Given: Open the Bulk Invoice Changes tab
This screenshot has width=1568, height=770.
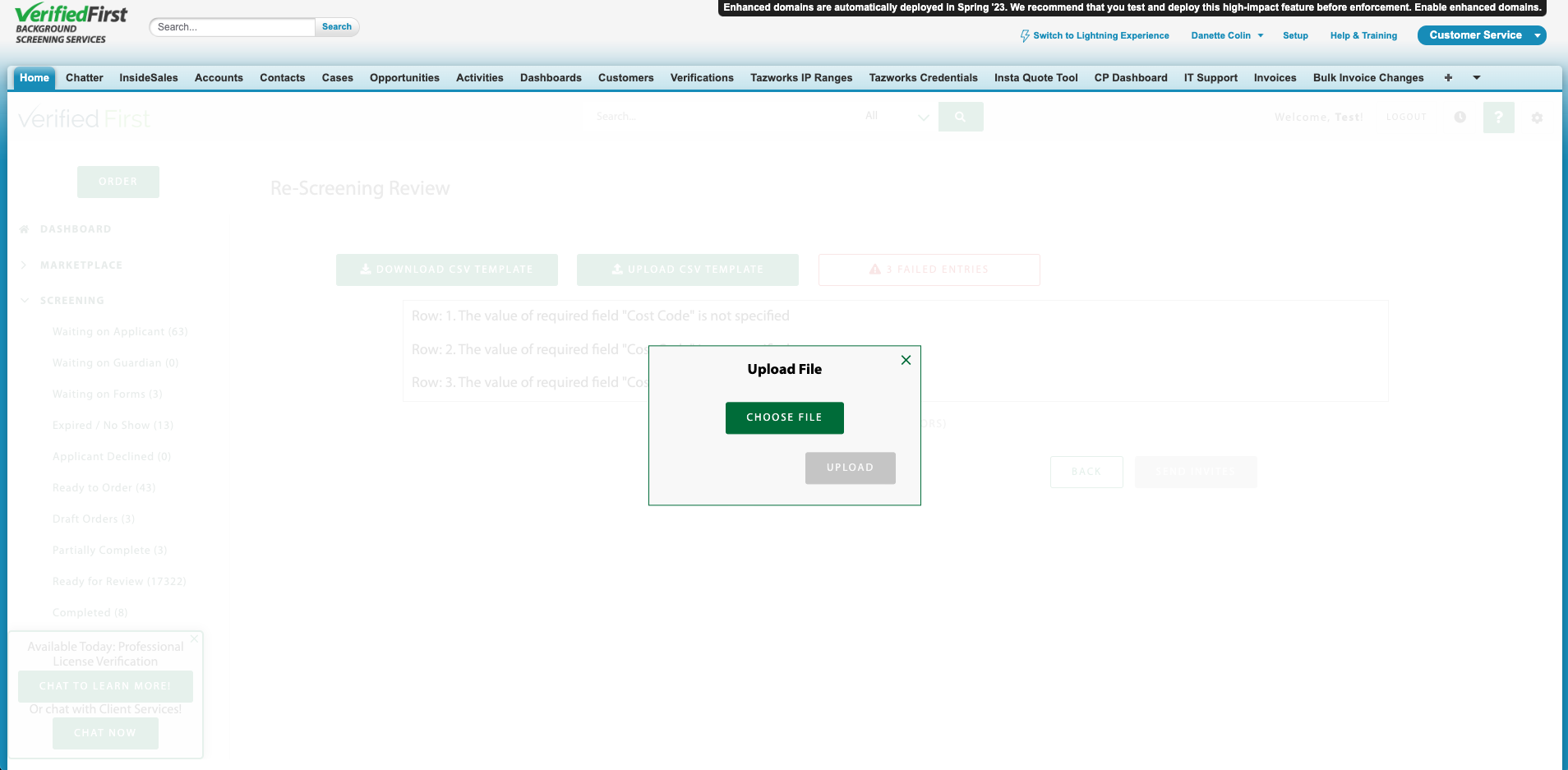Looking at the screenshot, I should pos(1368,78).
